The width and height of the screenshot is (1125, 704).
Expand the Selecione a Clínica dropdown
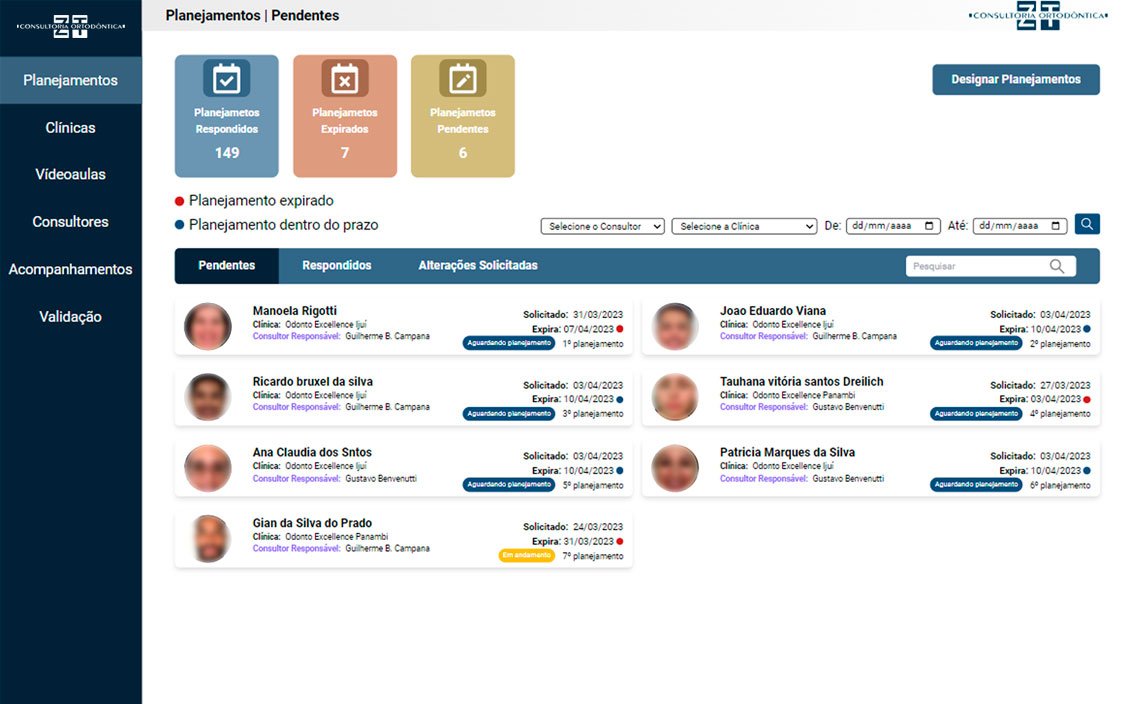point(744,226)
